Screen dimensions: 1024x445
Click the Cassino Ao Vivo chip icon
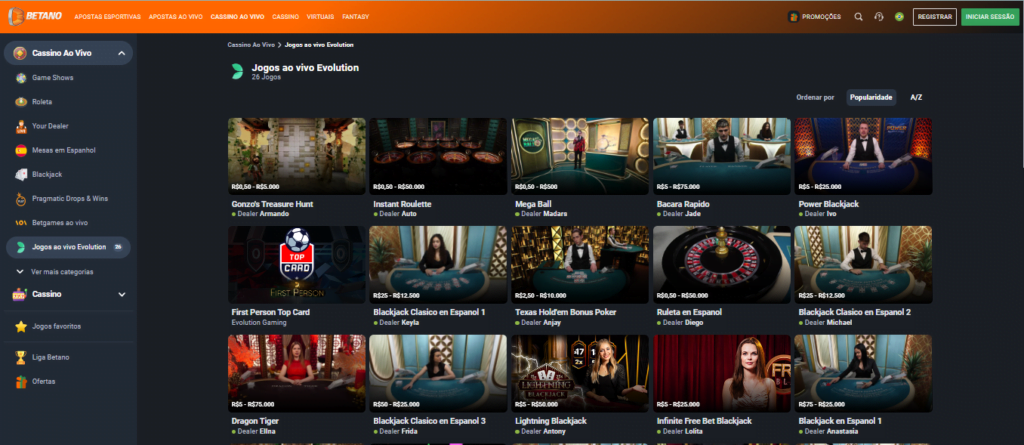[20, 53]
